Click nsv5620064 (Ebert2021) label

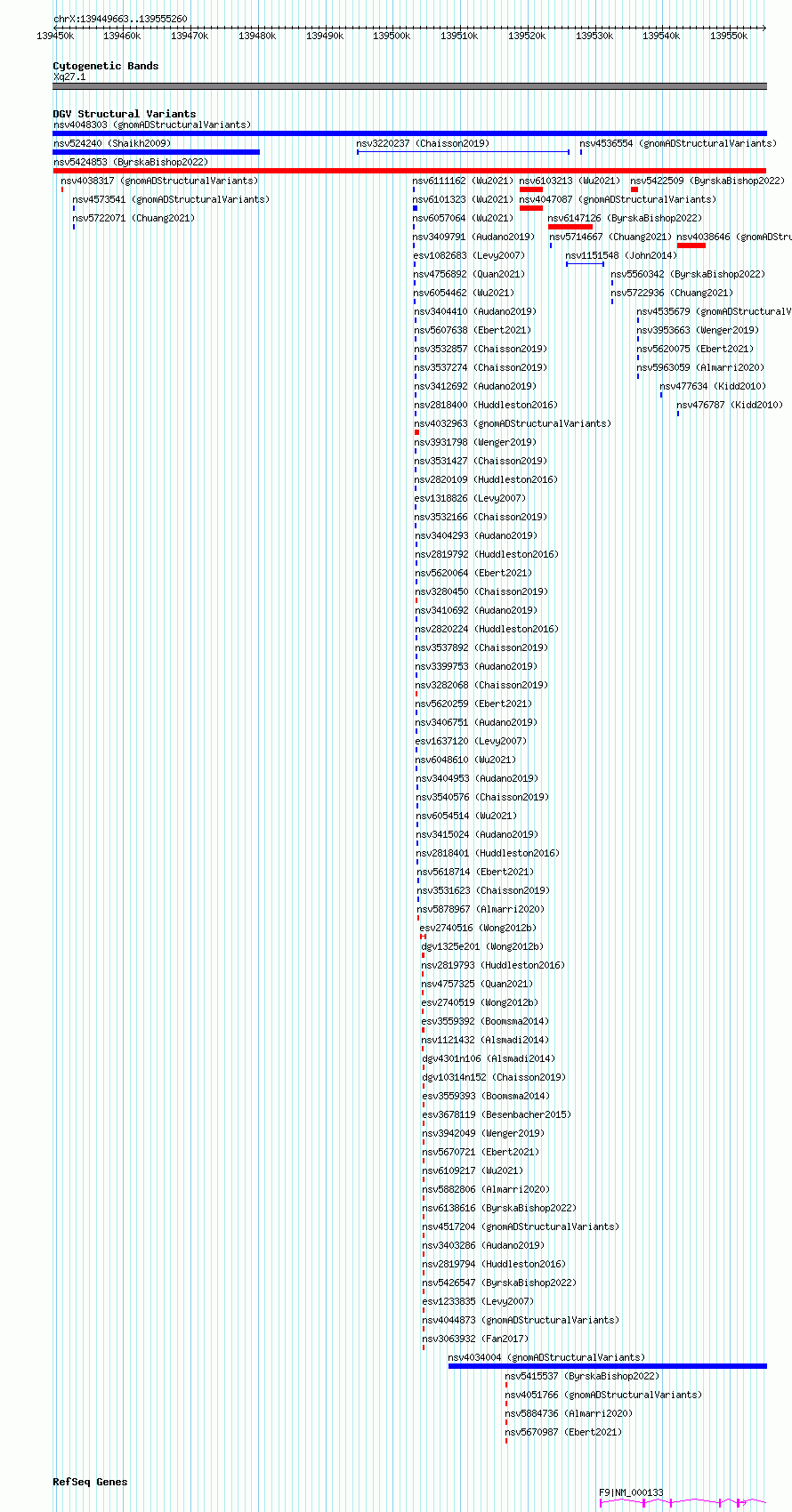click(x=473, y=573)
